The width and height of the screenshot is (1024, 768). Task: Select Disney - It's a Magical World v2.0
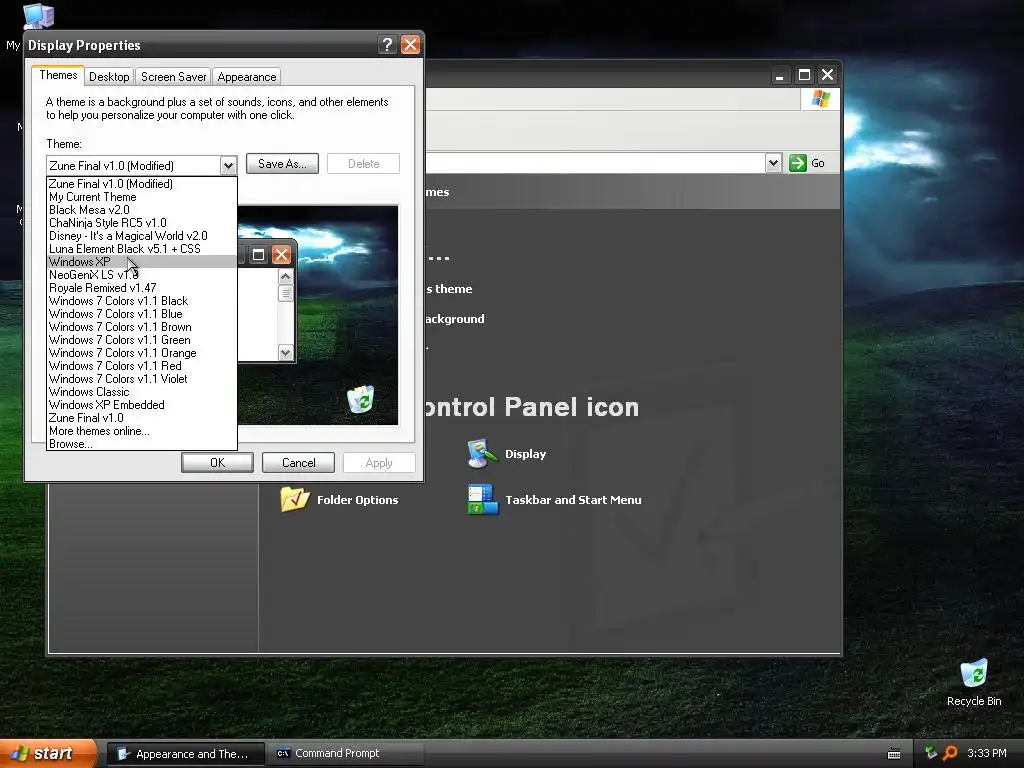142,236
